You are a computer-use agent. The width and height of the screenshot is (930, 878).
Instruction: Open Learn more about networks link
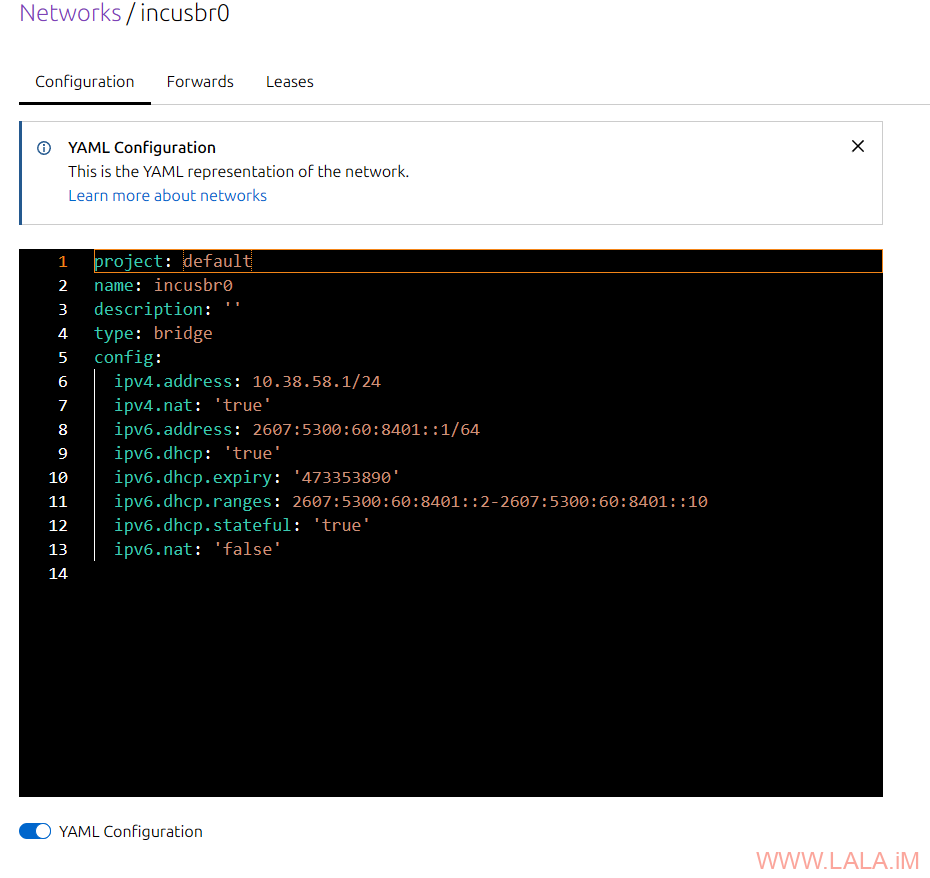(167, 196)
